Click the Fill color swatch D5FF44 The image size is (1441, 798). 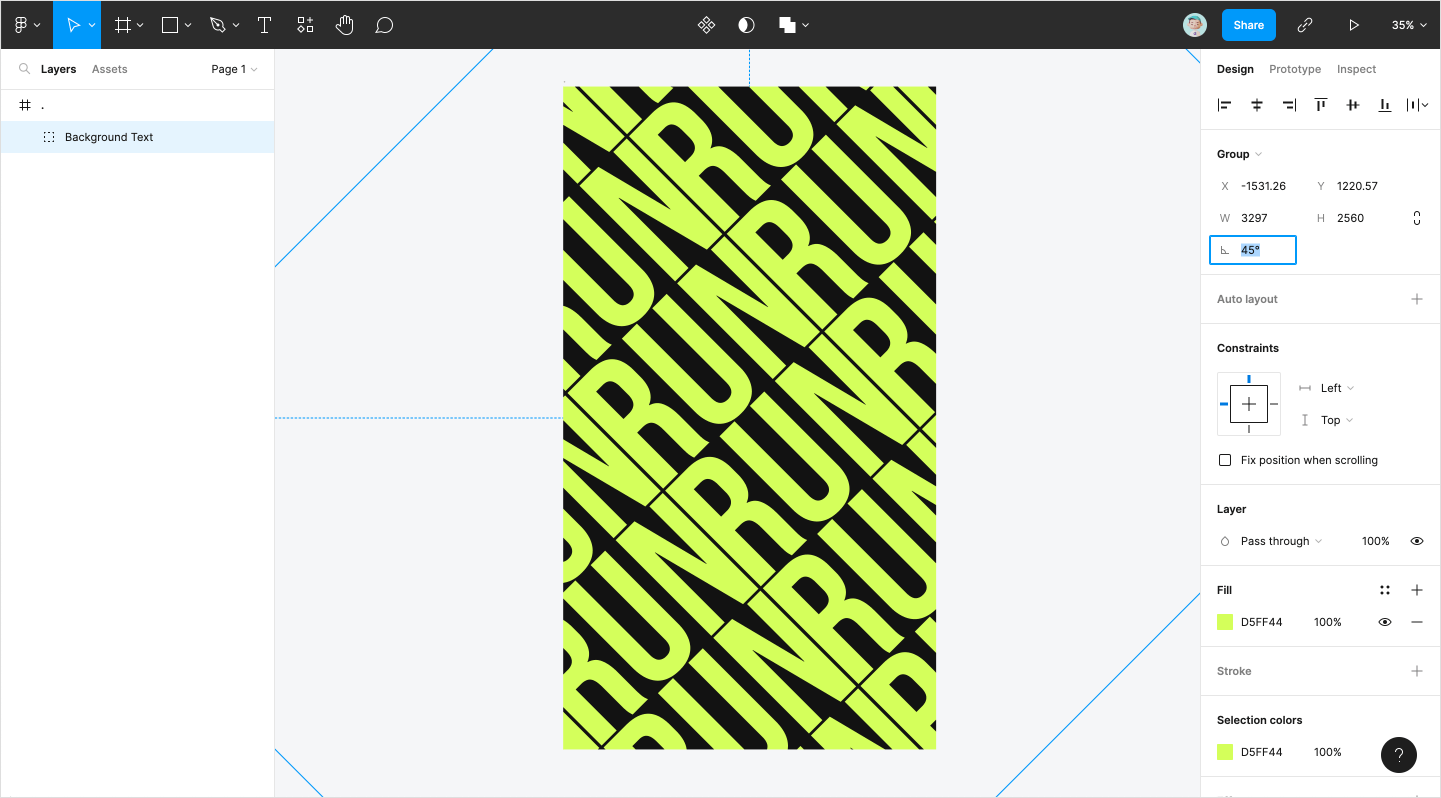pyautogui.click(x=1225, y=622)
